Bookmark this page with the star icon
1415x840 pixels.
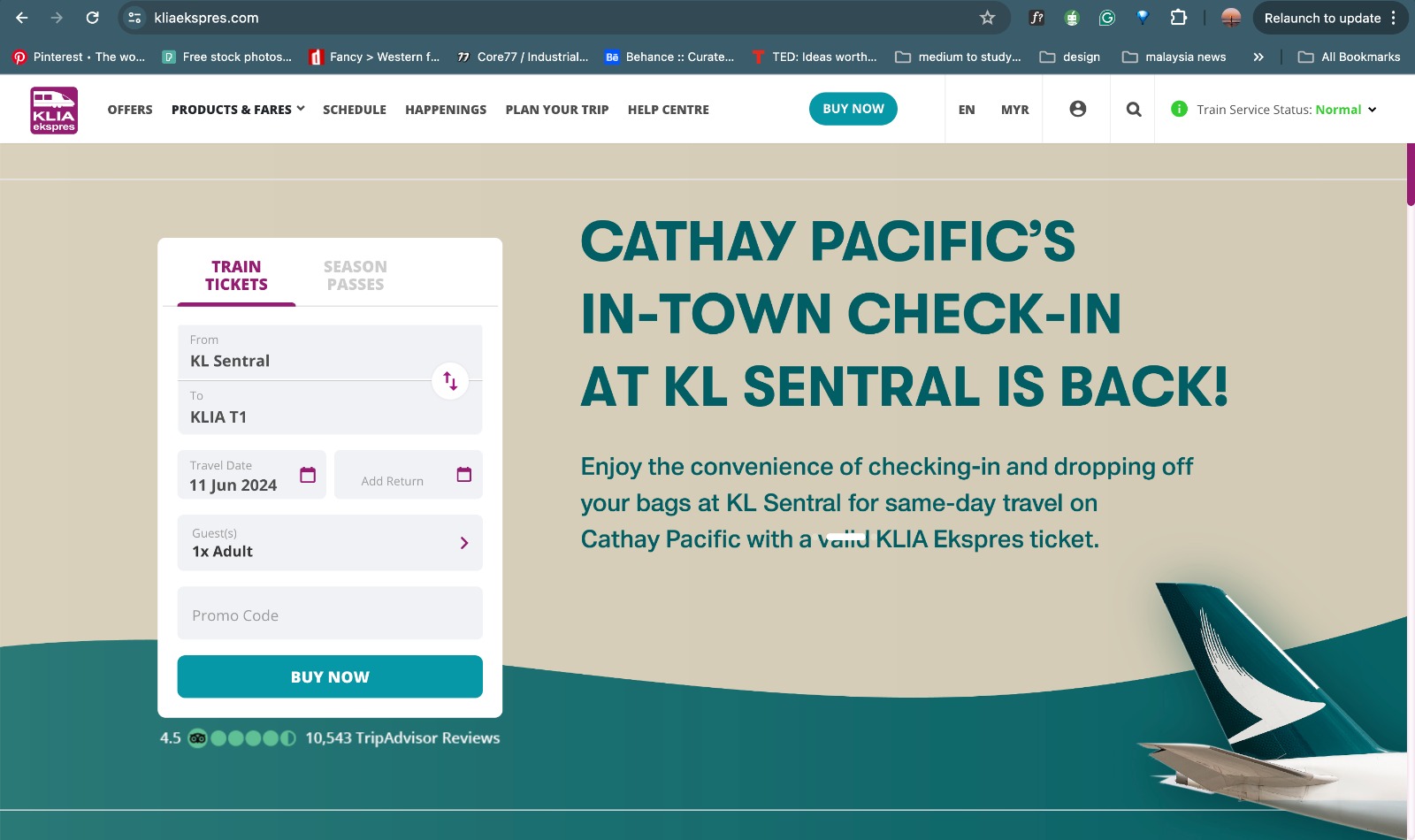coord(988,18)
